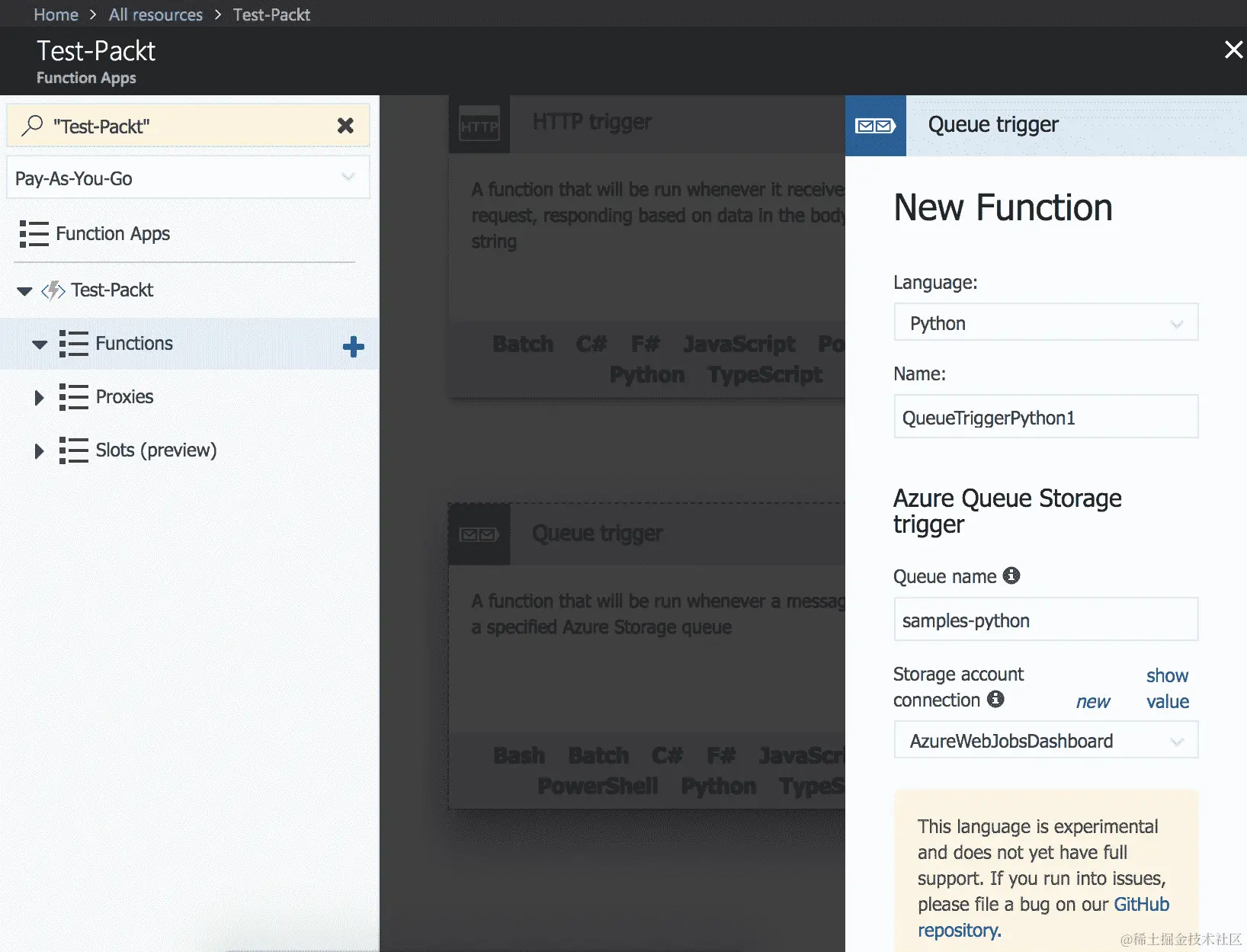The width and height of the screenshot is (1247, 952).
Task: Choose C# under the HTTP trigger card
Action: coord(591,345)
